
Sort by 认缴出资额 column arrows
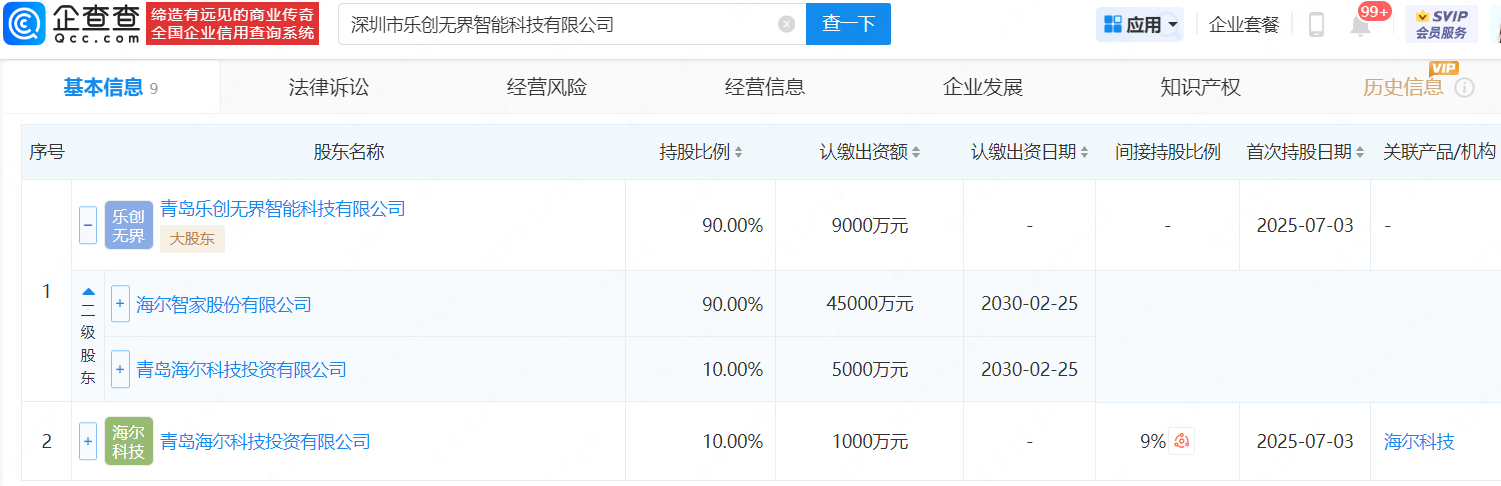tap(915, 152)
